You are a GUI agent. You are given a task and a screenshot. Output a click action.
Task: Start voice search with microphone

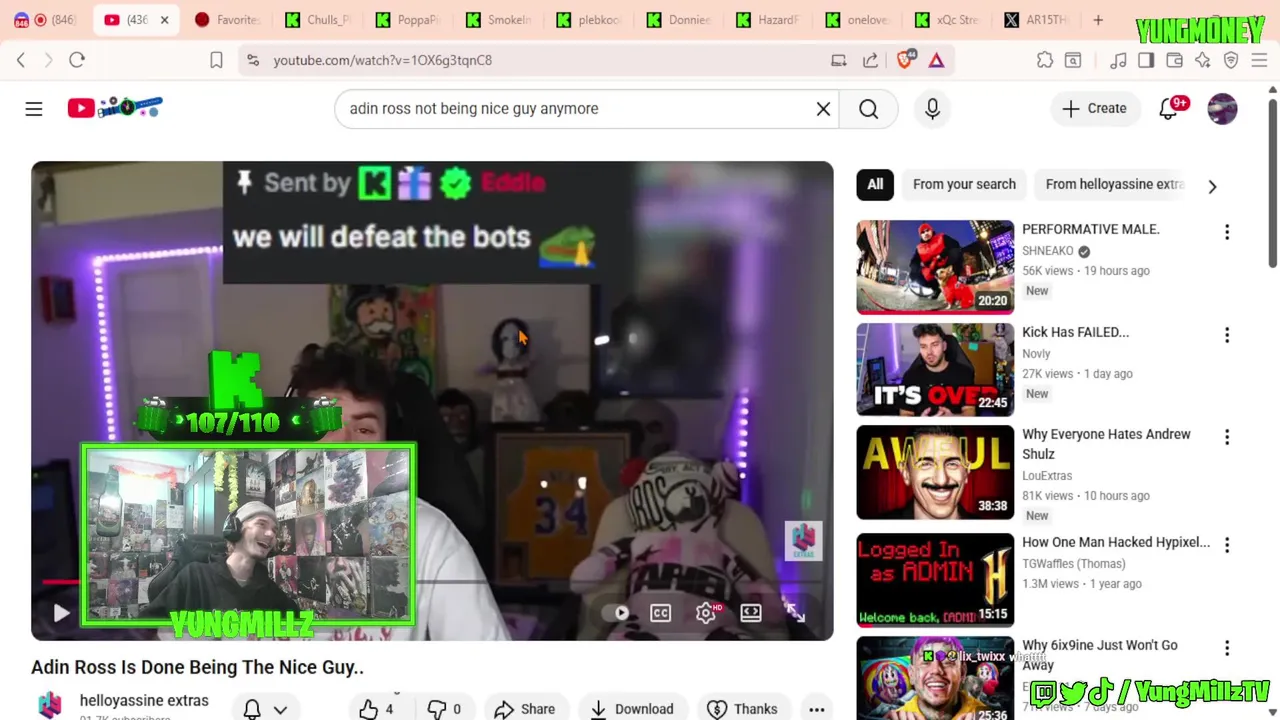(x=932, y=108)
